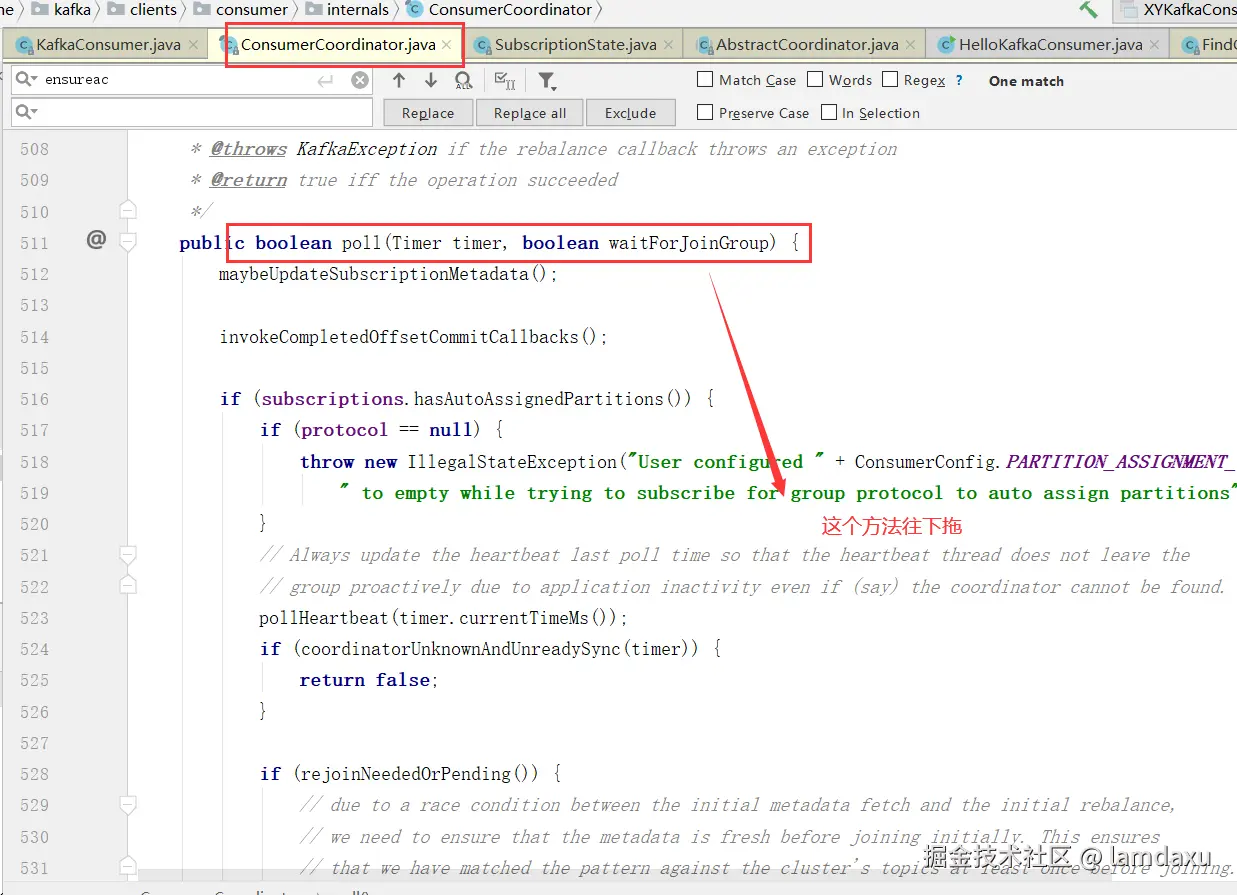The height and width of the screenshot is (895, 1237).
Task: Collapse the Javadoc fold on line 510
Action: coord(128,210)
